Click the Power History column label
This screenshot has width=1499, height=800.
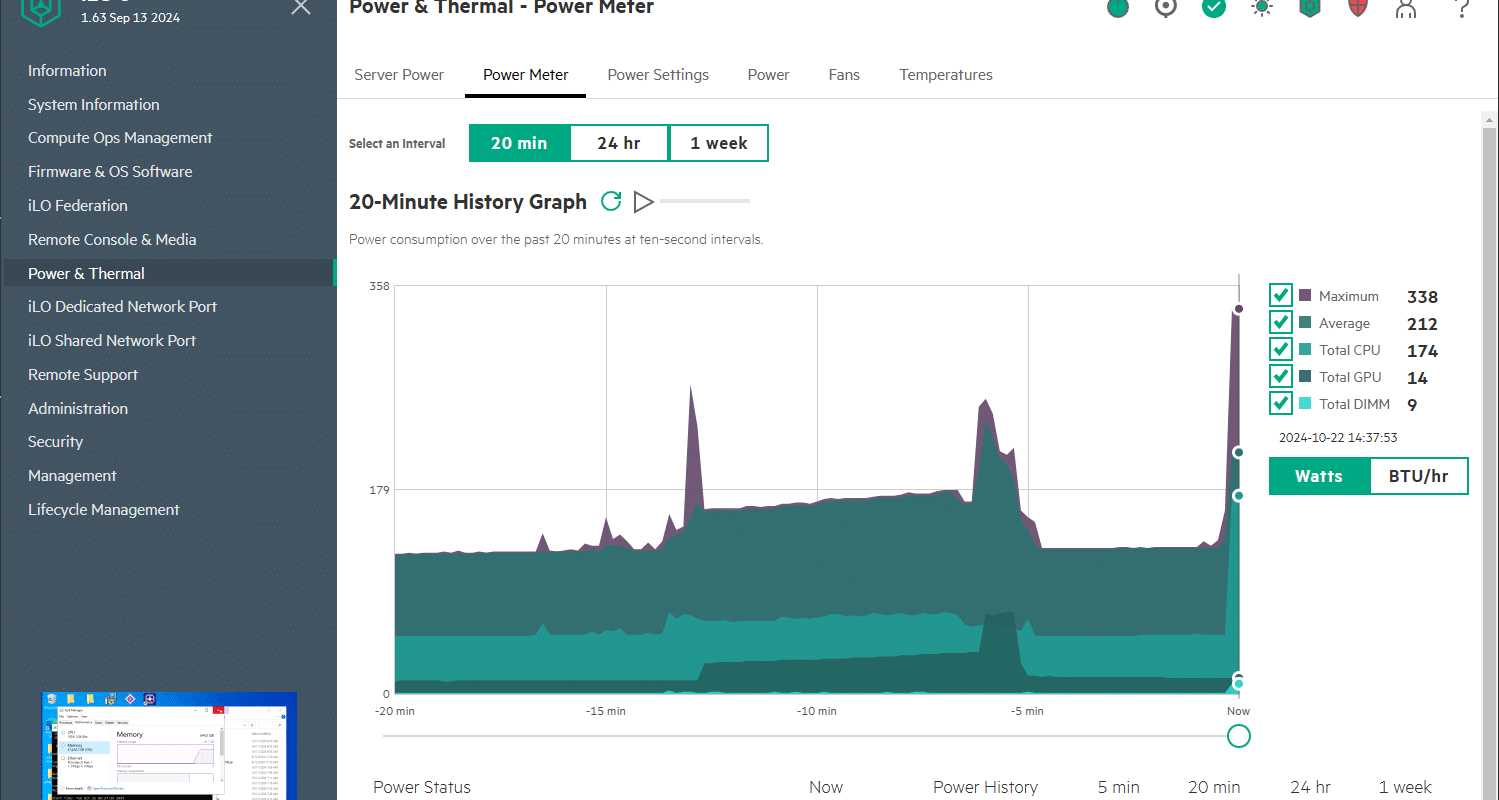[985, 787]
